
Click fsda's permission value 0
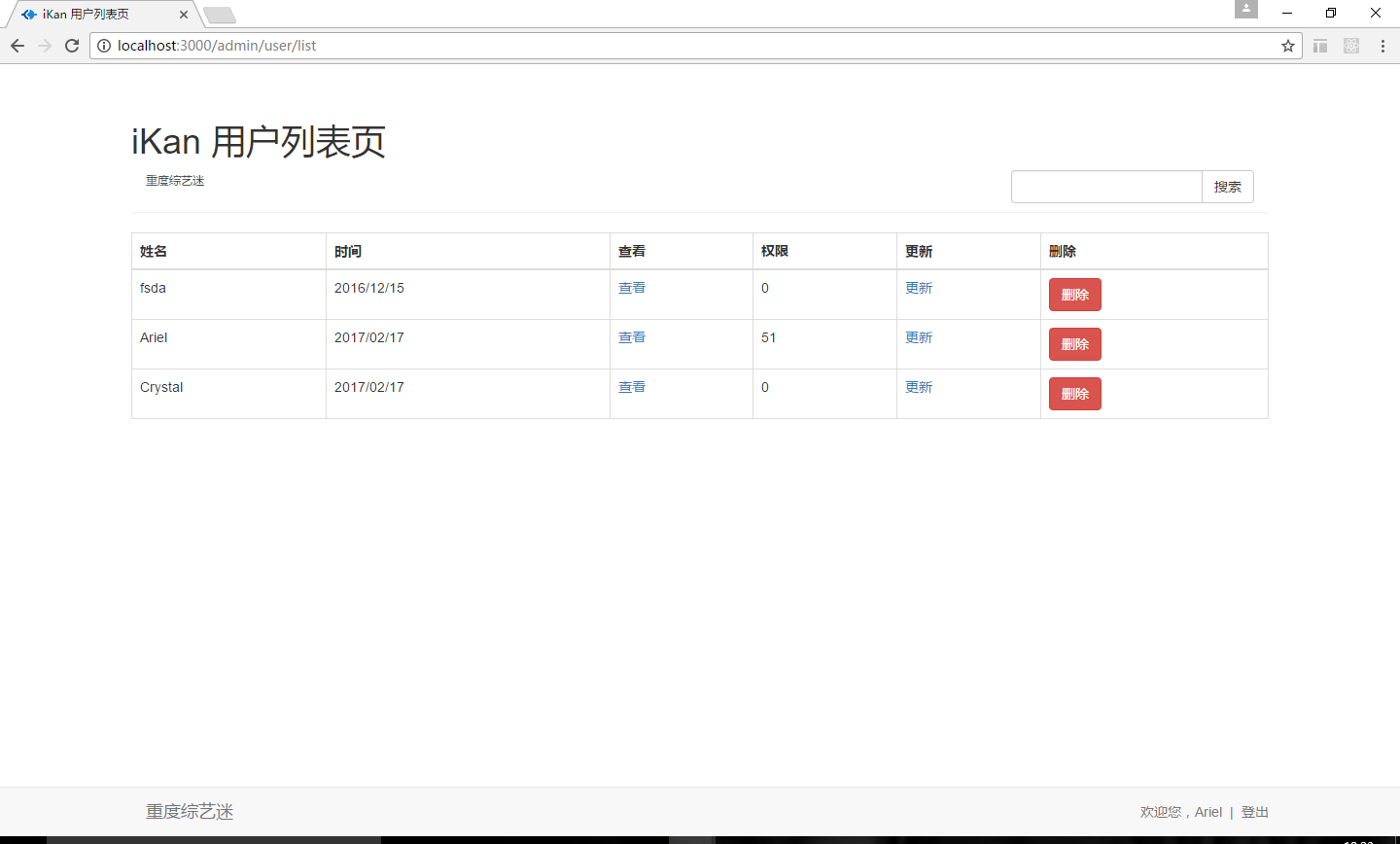click(x=765, y=288)
